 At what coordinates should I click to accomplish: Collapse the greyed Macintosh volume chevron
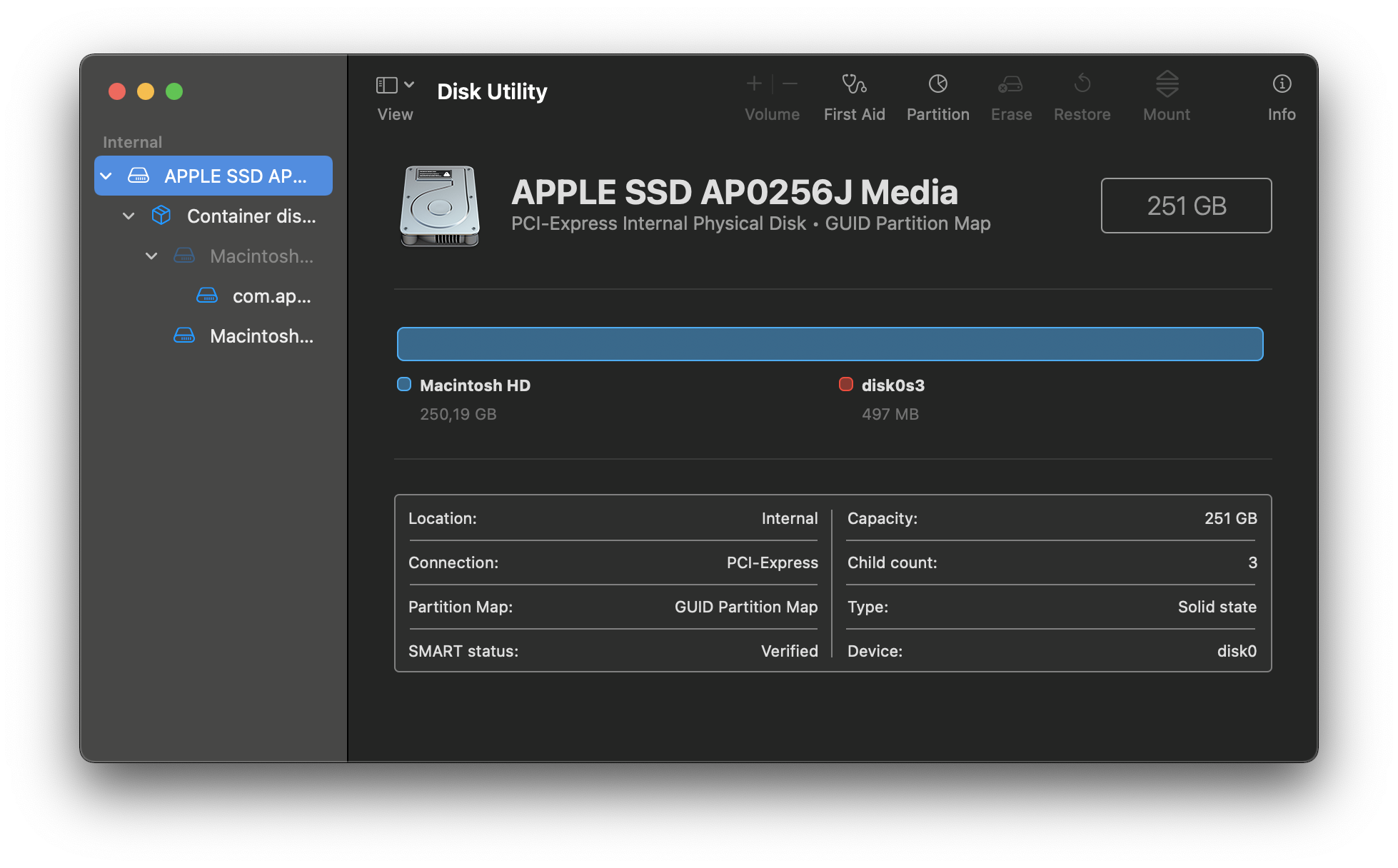(151, 256)
